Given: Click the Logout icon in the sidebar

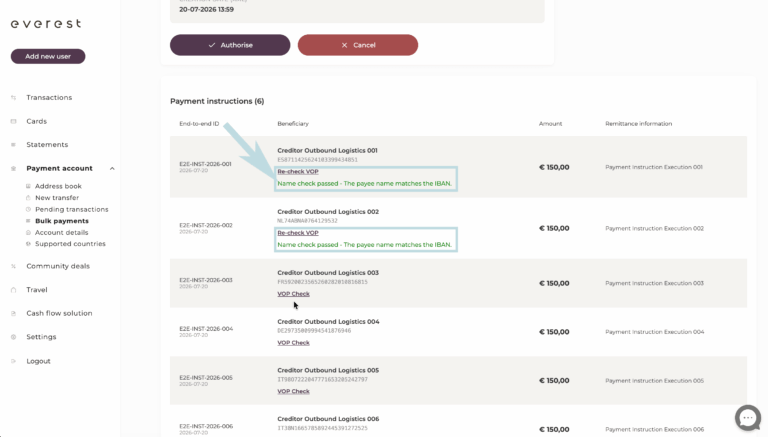Looking at the screenshot, I should [13, 361].
